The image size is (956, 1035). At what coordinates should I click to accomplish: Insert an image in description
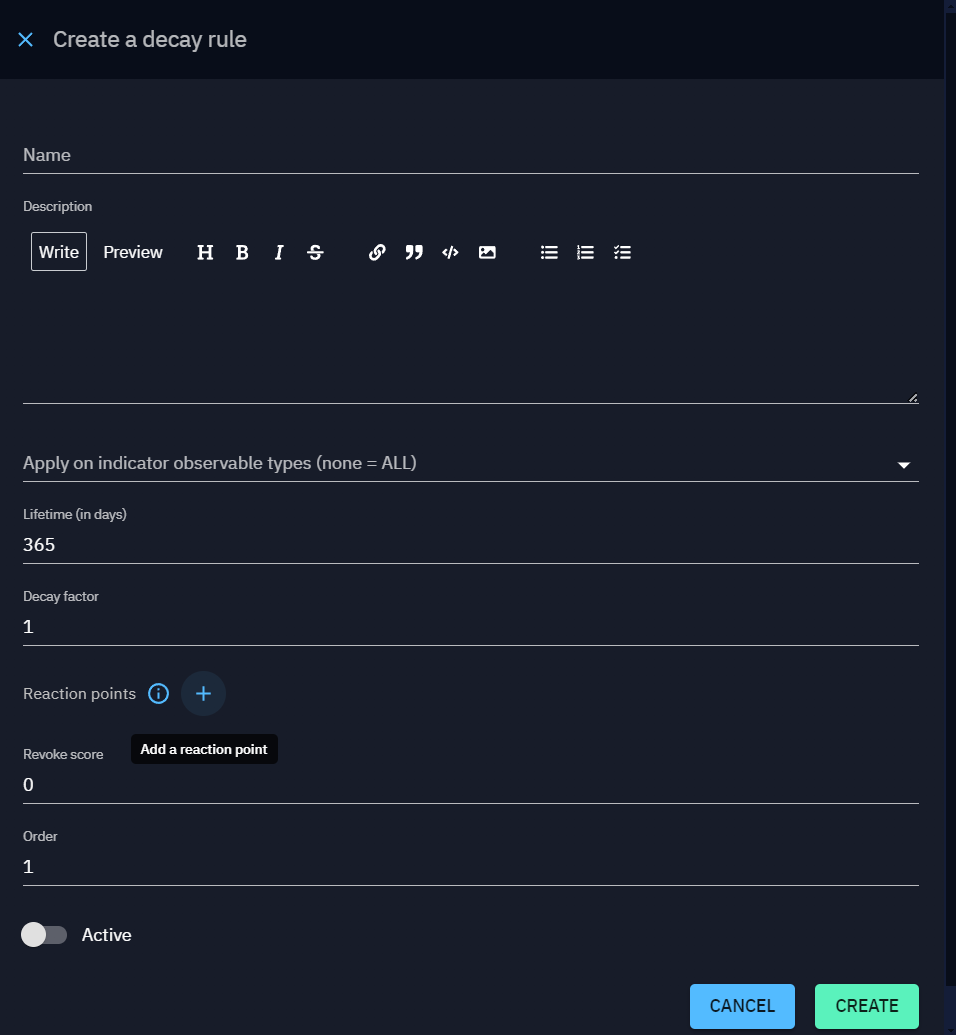point(487,252)
